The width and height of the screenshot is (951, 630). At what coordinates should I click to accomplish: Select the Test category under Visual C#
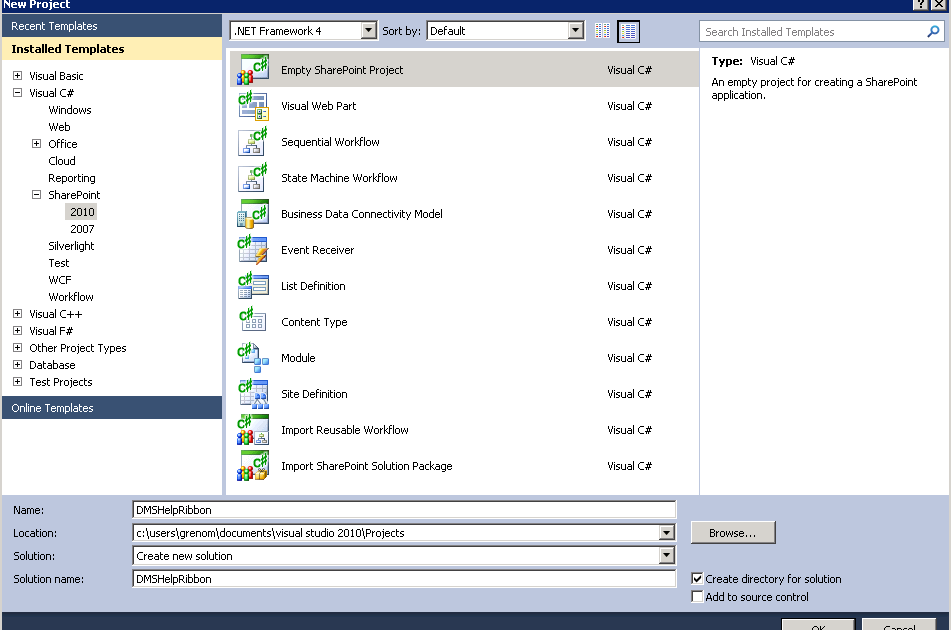tap(59, 263)
